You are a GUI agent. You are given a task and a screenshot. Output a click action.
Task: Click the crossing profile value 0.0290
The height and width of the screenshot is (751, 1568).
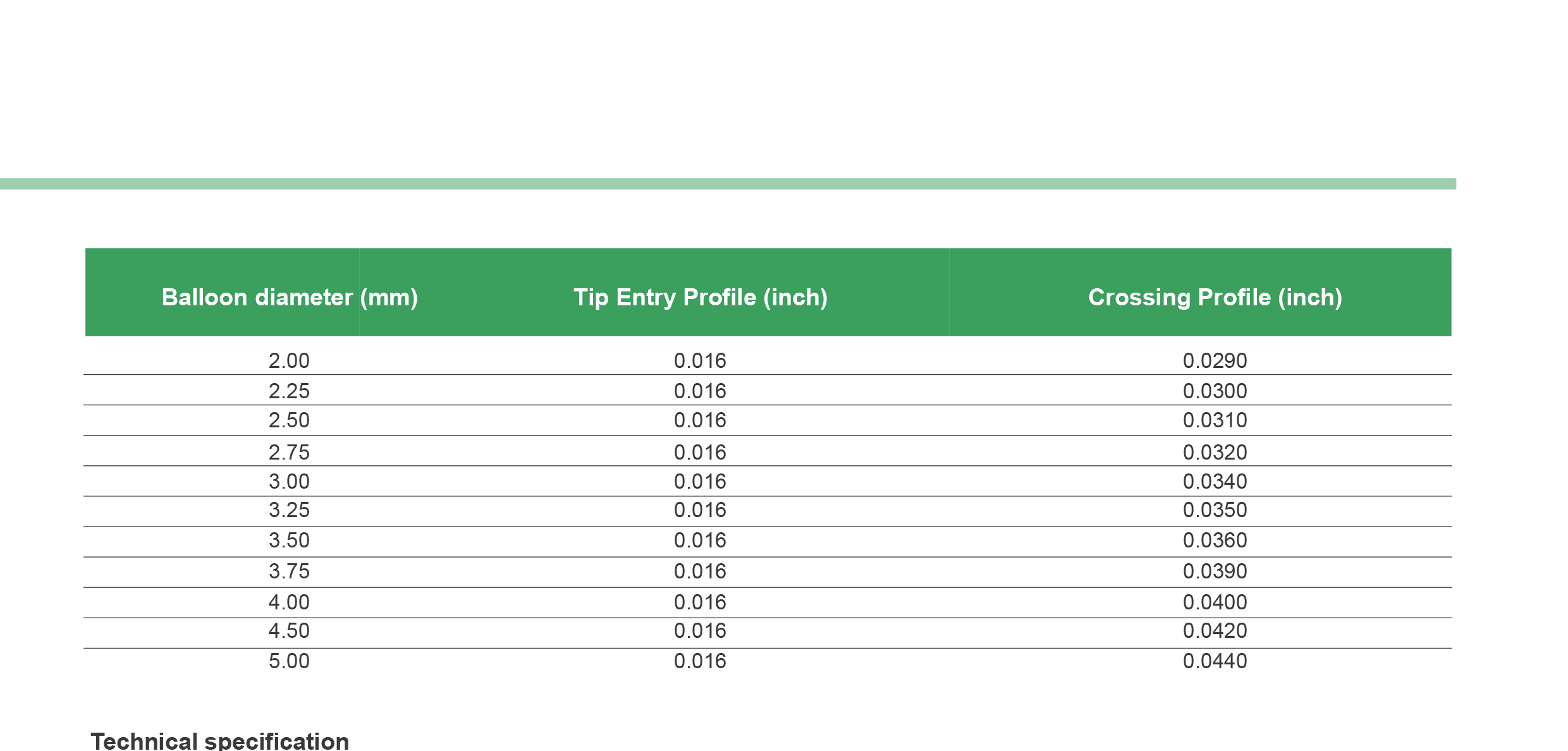click(1215, 361)
